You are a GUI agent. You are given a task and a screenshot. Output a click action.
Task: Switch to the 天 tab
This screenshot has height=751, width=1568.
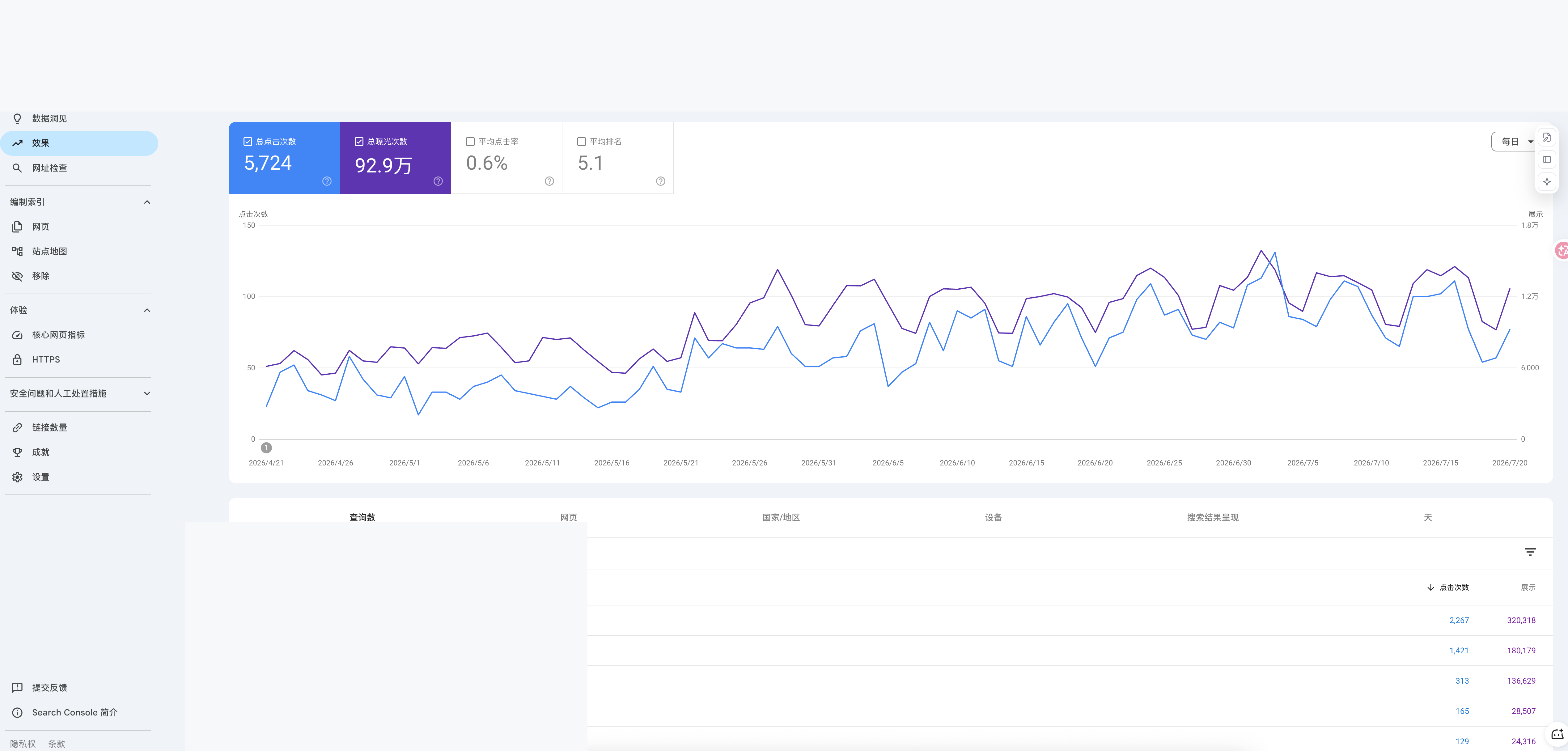point(1427,517)
